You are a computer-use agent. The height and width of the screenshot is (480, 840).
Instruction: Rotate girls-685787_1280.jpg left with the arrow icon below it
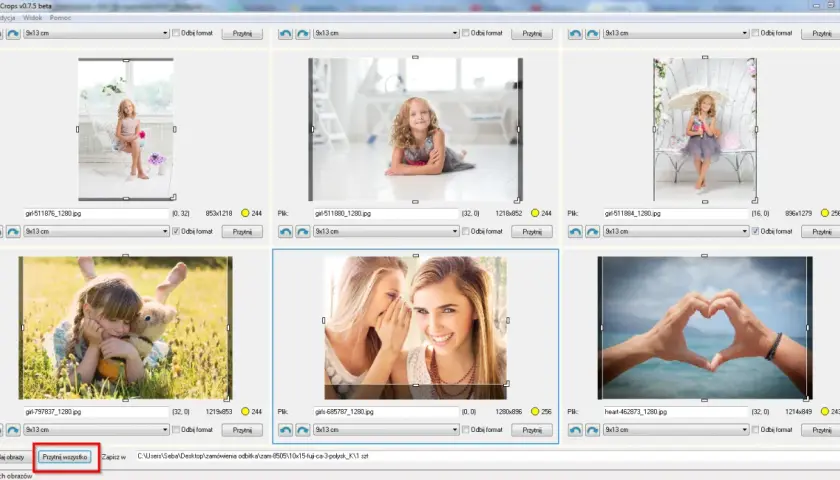(286, 430)
